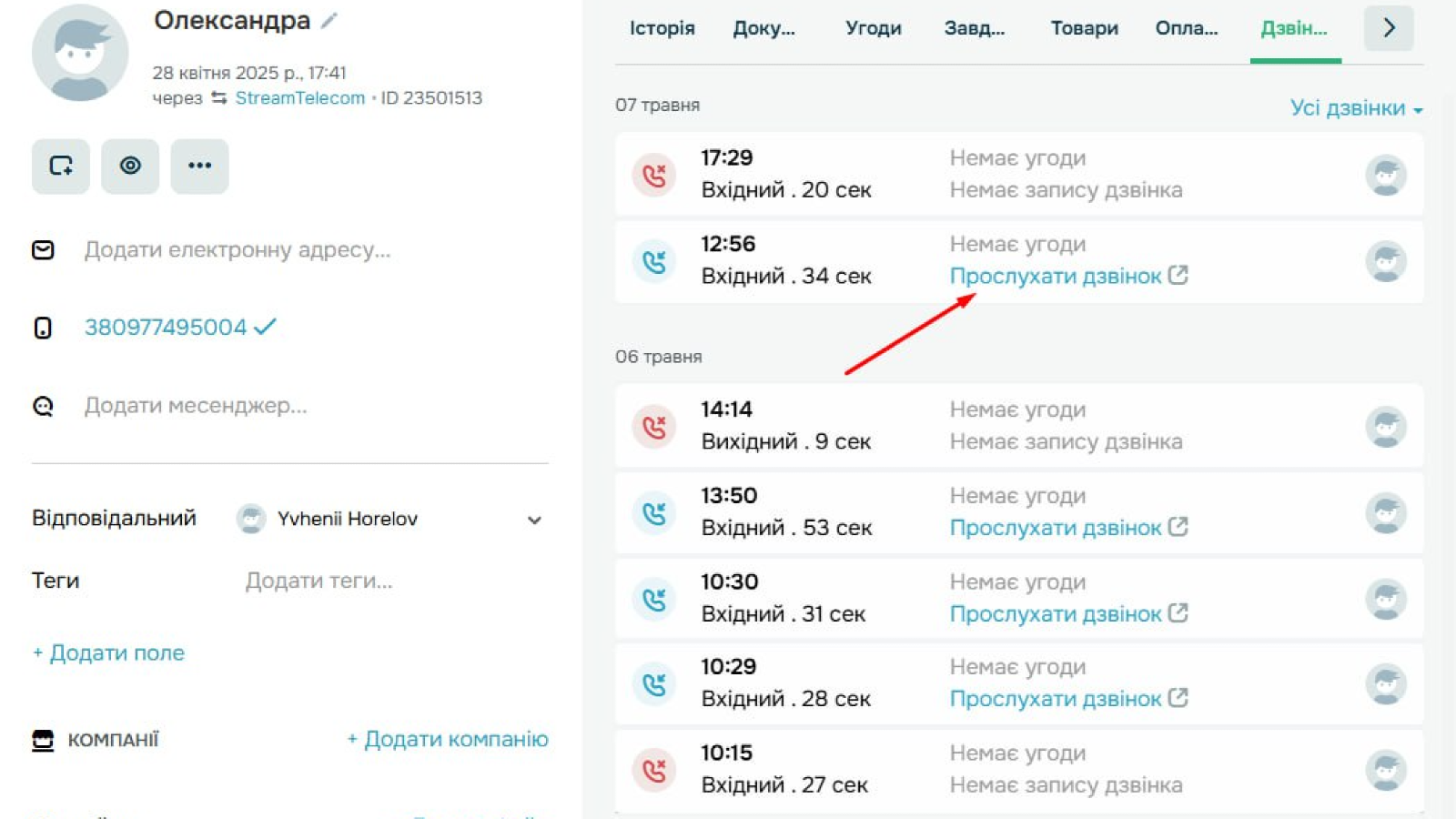Click the missed call icon at 17:29
The height and width of the screenshot is (819, 1456).
tap(654, 175)
